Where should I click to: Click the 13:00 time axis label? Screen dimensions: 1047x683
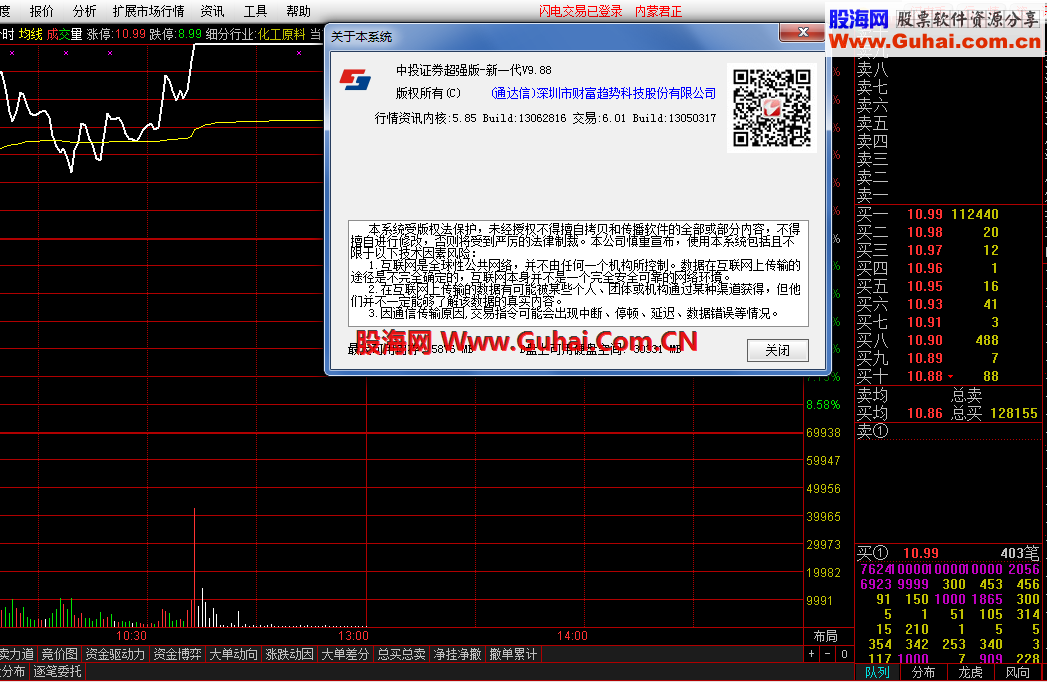(353, 636)
